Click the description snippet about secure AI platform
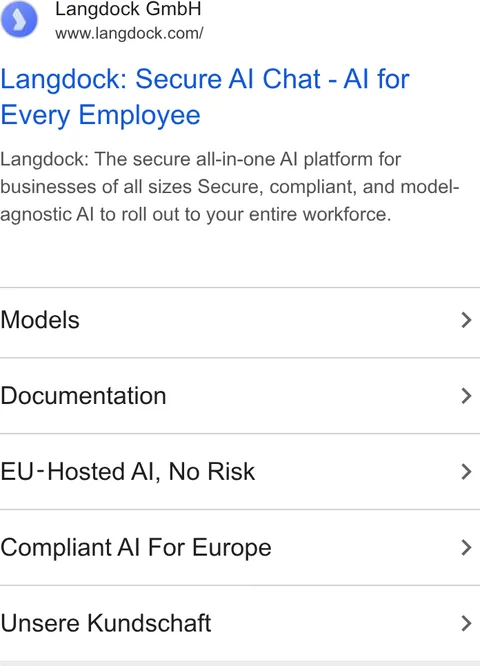The height and width of the screenshot is (666, 480). (x=230, y=186)
